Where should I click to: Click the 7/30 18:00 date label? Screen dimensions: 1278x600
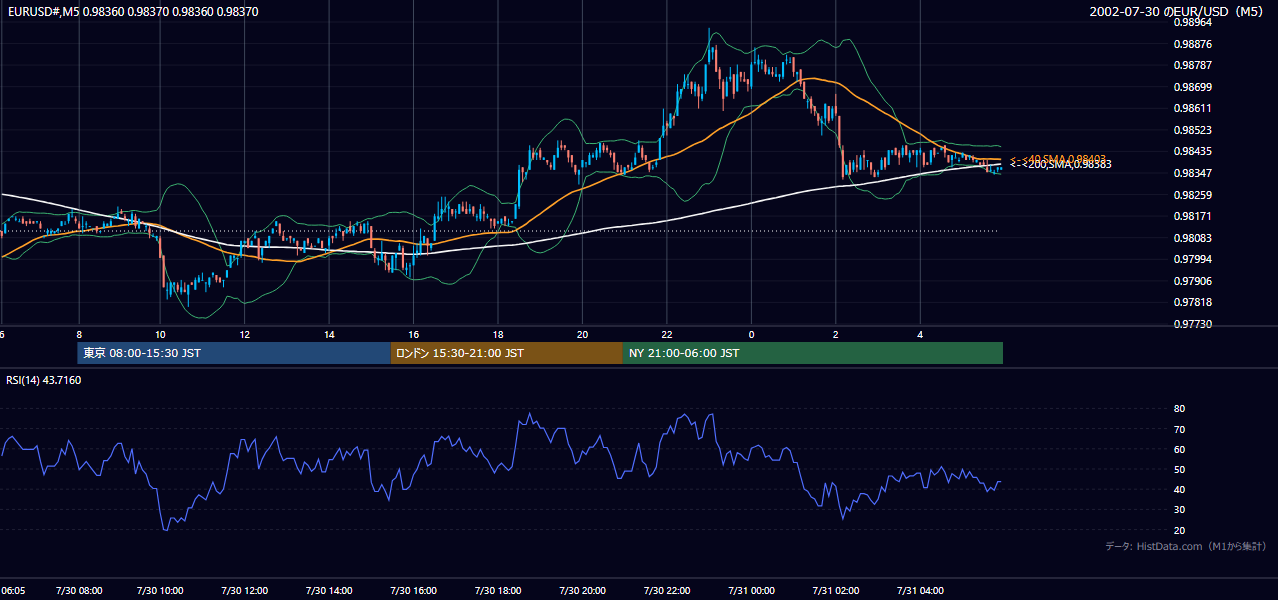pos(498,591)
